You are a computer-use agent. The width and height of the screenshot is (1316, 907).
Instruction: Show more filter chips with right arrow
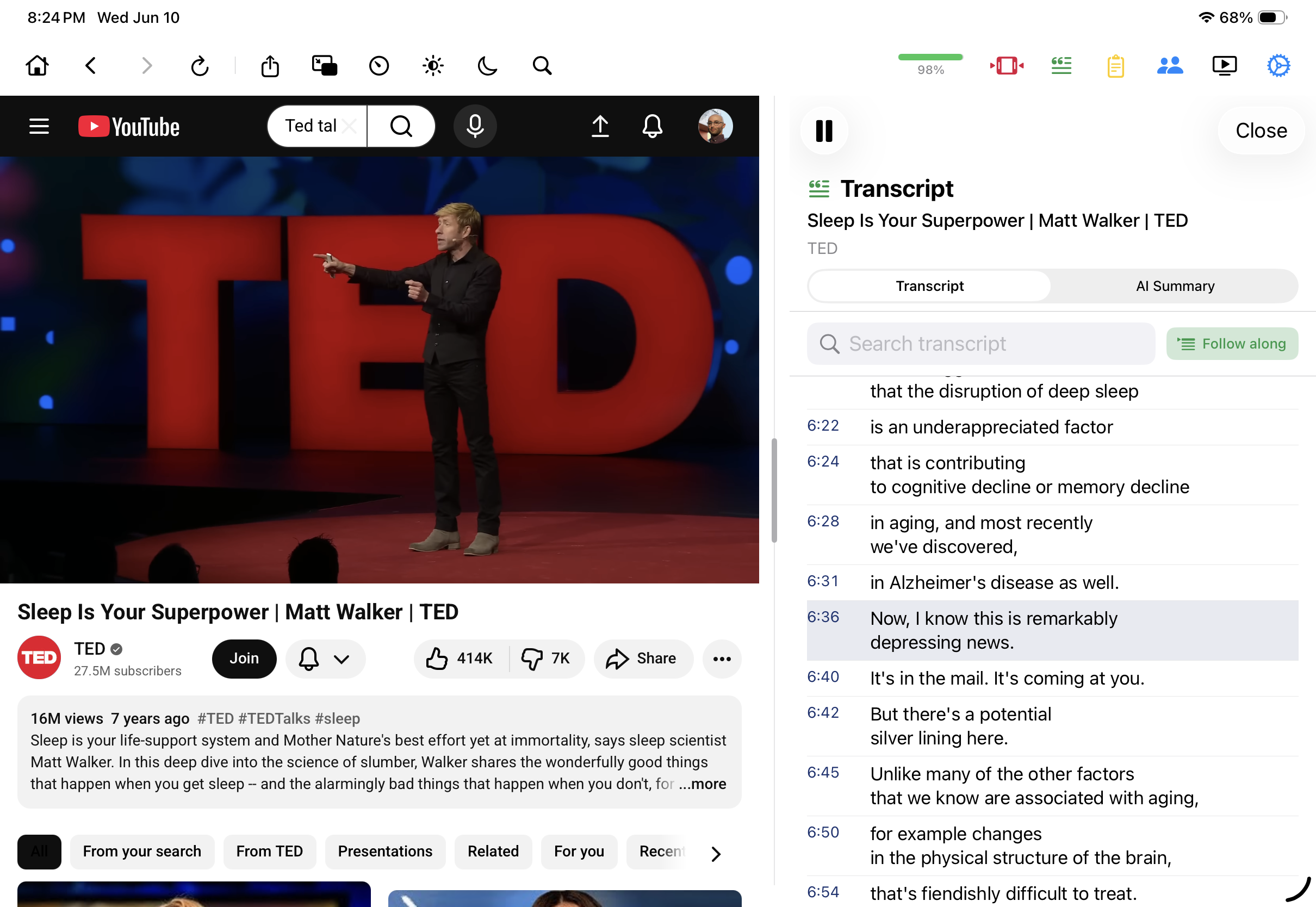pyautogui.click(x=716, y=854)
